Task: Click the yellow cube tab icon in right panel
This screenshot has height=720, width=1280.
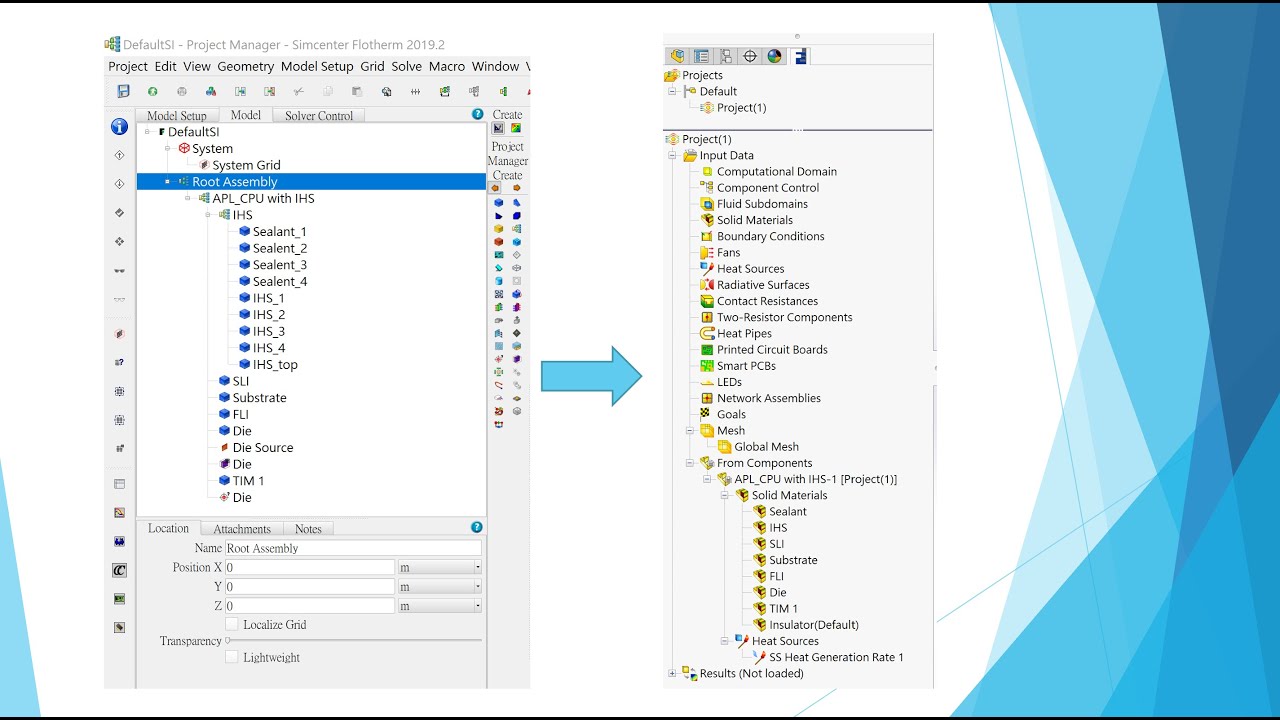Action: coord(678,56)
